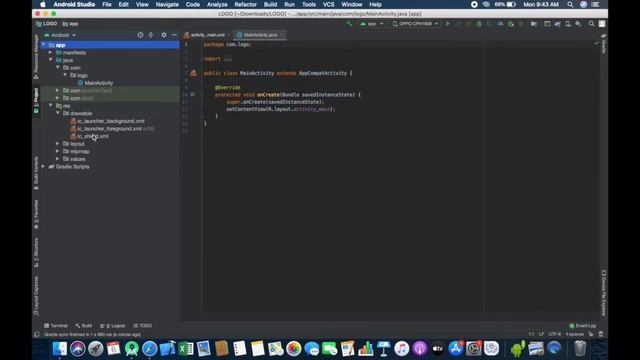Toggle the tool window bars icon in status bar corner
This screenshot has height=360, width=640.
[37, 335]
